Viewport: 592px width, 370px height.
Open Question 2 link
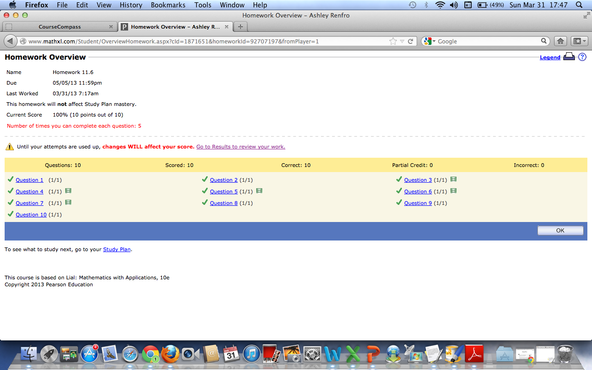[224, 180]
